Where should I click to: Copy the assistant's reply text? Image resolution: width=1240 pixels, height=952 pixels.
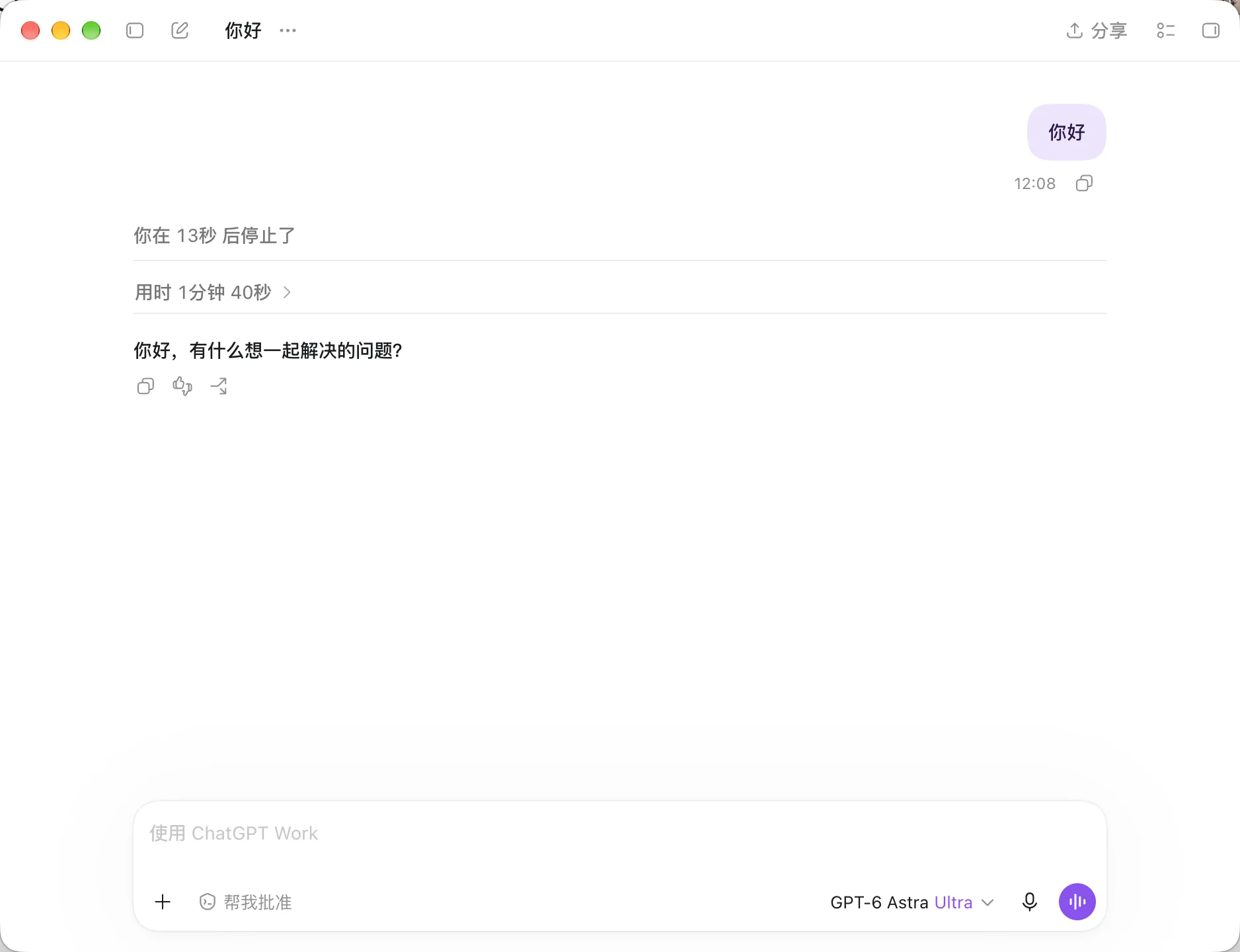(x=145, y=386)
